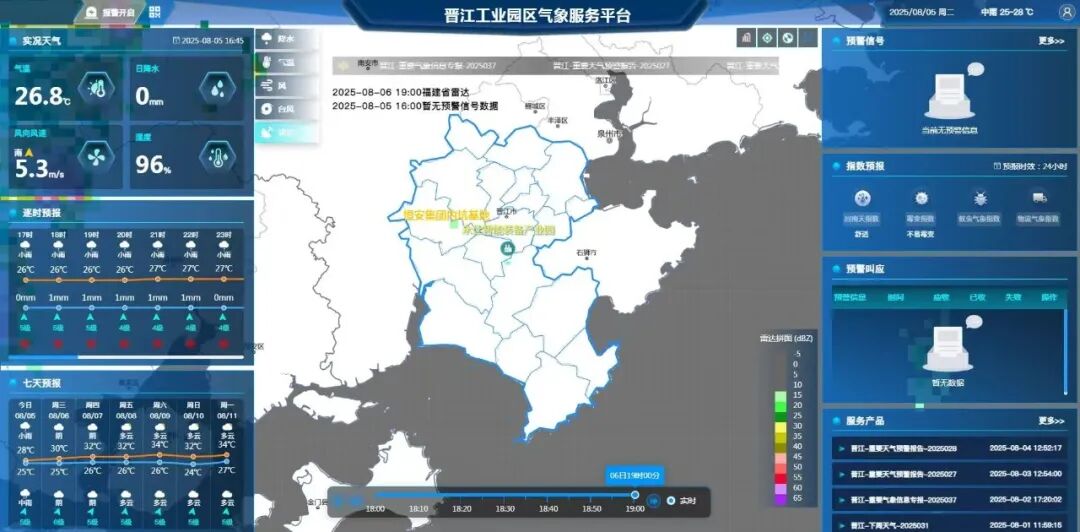Click the locate target map tool icon

point(767,38)
